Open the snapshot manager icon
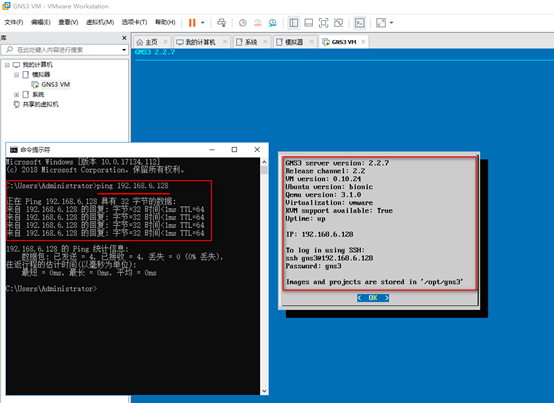Viewport: 554px width, 403px height. [x=273, y=23]
